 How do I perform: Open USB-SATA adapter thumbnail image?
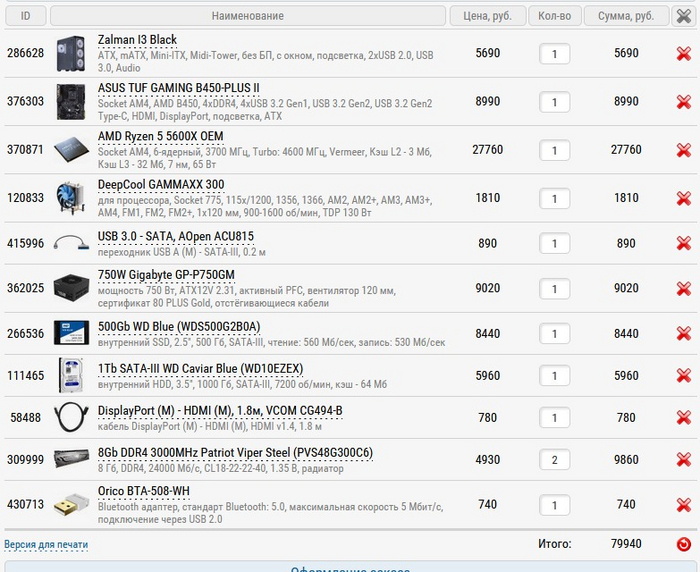click(71, 243)
